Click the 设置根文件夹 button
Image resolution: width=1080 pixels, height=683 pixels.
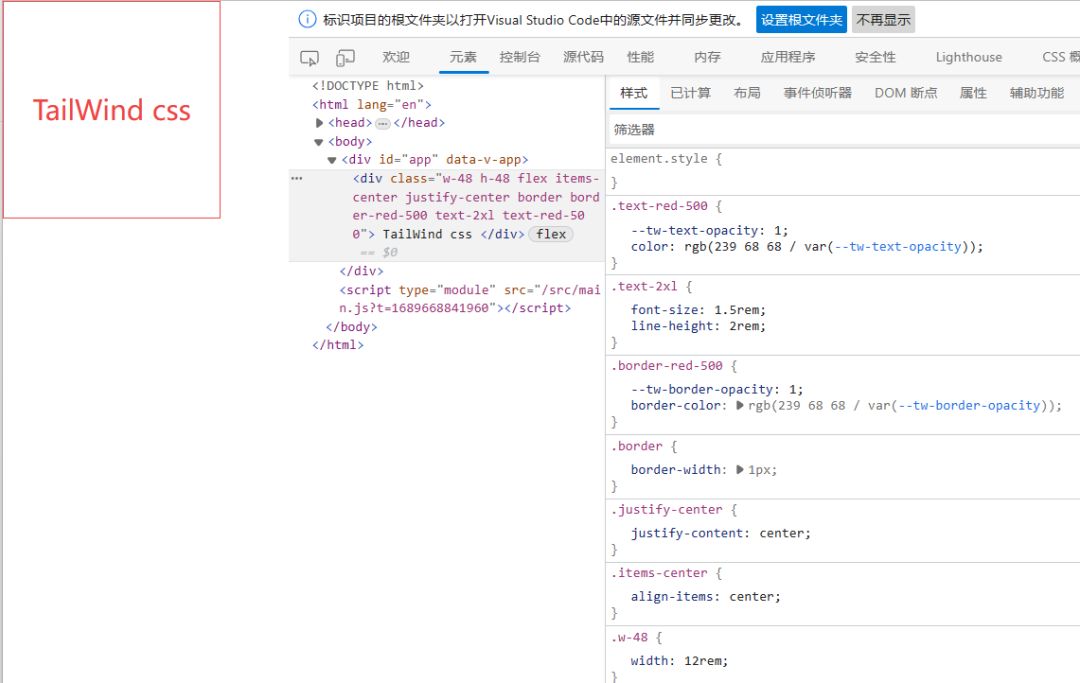801,20
